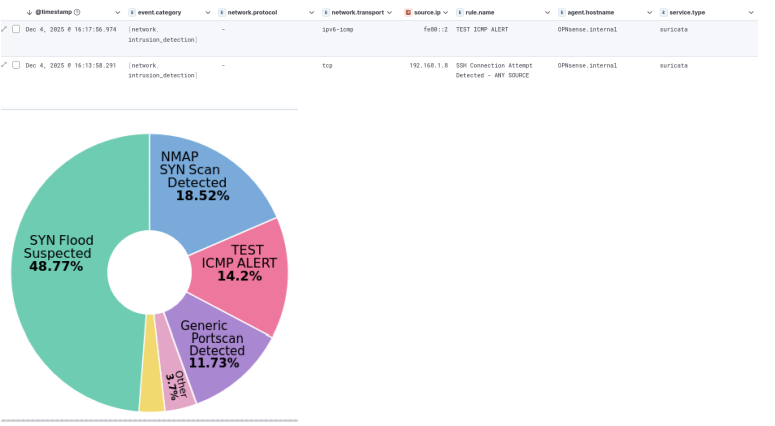Click the @timestamp sort arrow icon
The height and width of the screenshot is (426, 775).
tap(29, 12)
